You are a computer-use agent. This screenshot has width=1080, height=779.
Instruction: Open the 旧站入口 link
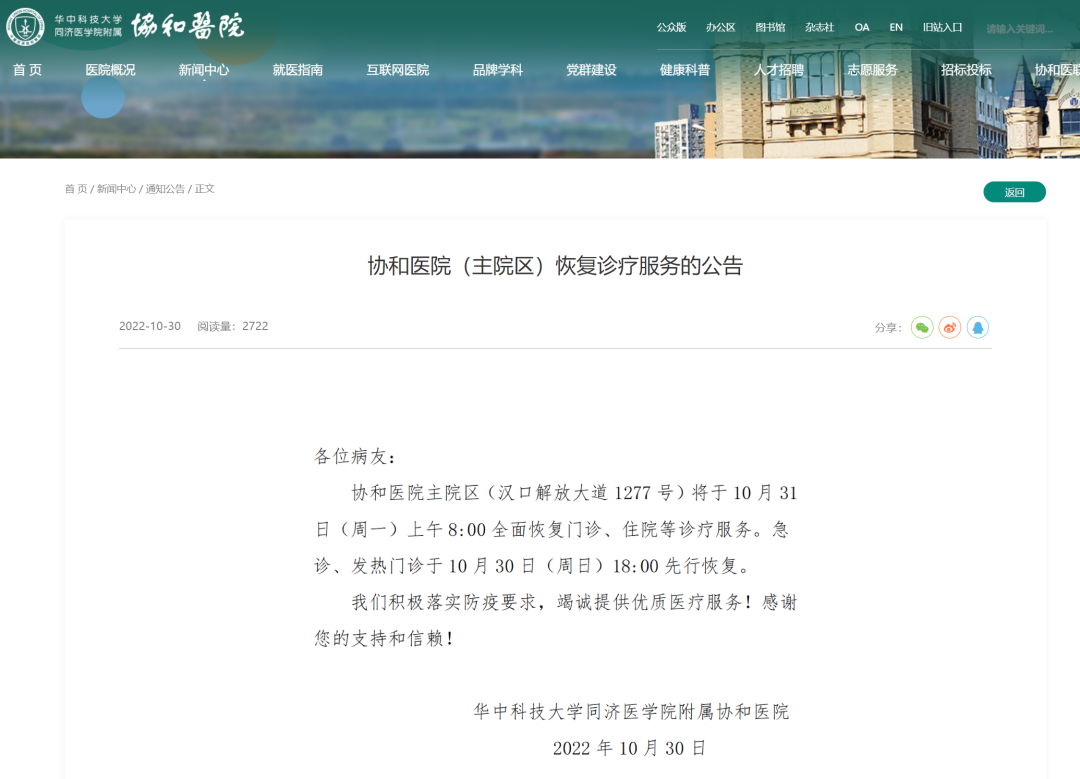coord(942,27)
